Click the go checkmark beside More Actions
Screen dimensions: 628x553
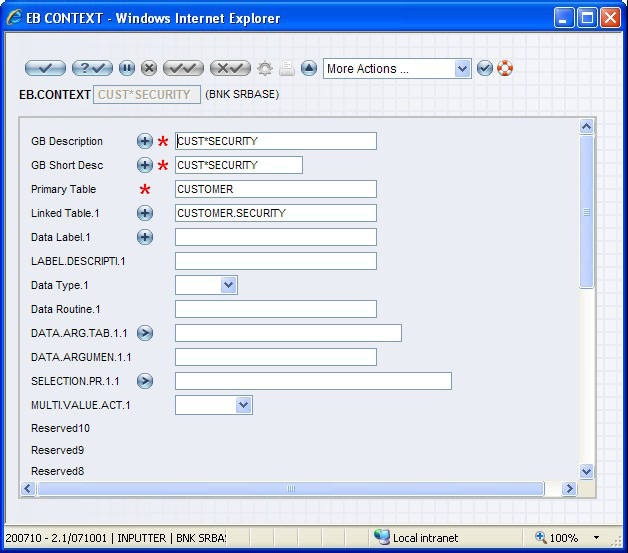485,68
